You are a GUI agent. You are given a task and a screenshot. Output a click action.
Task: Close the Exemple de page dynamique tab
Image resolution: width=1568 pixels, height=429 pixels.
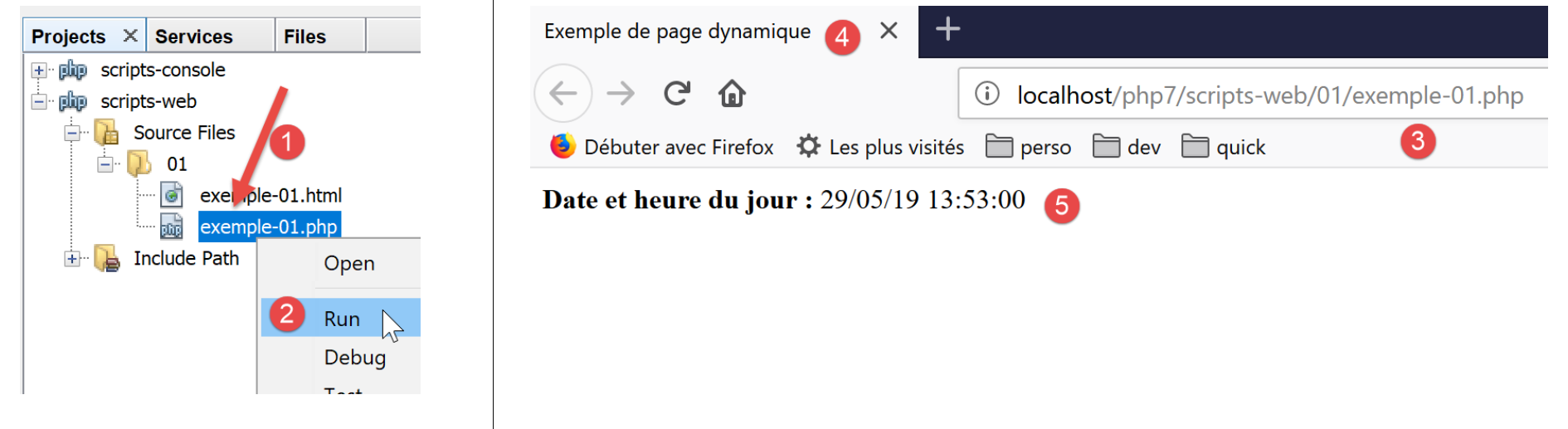click(x=889, y=32)
